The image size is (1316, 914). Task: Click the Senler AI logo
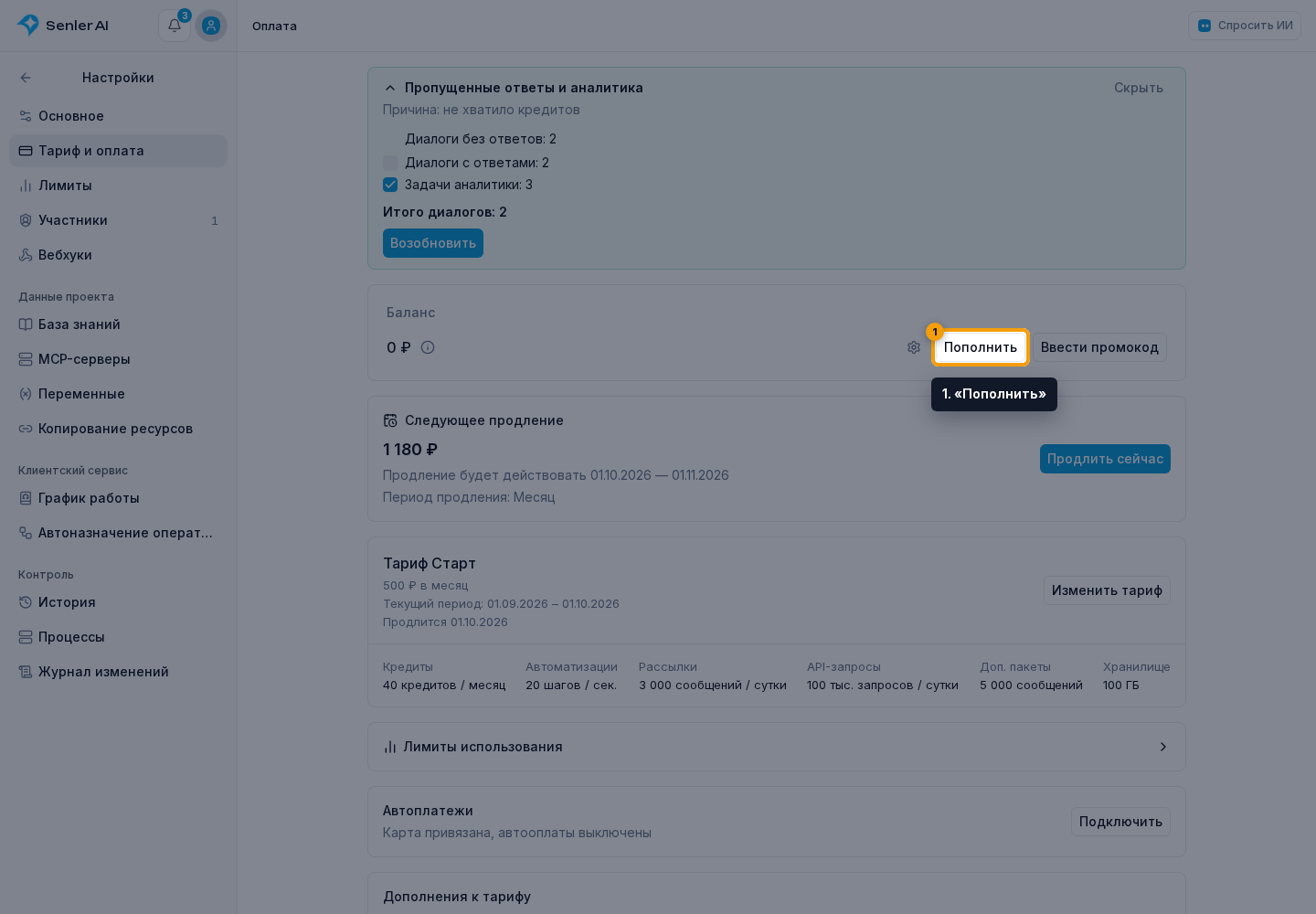pyautogui.click(x=63, y=26)
